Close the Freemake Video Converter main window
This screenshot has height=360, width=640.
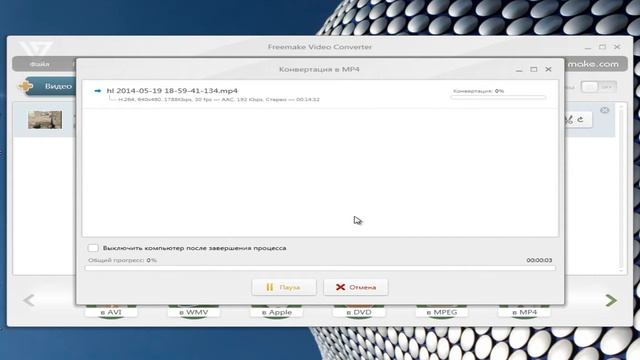(x=617, y=47)
